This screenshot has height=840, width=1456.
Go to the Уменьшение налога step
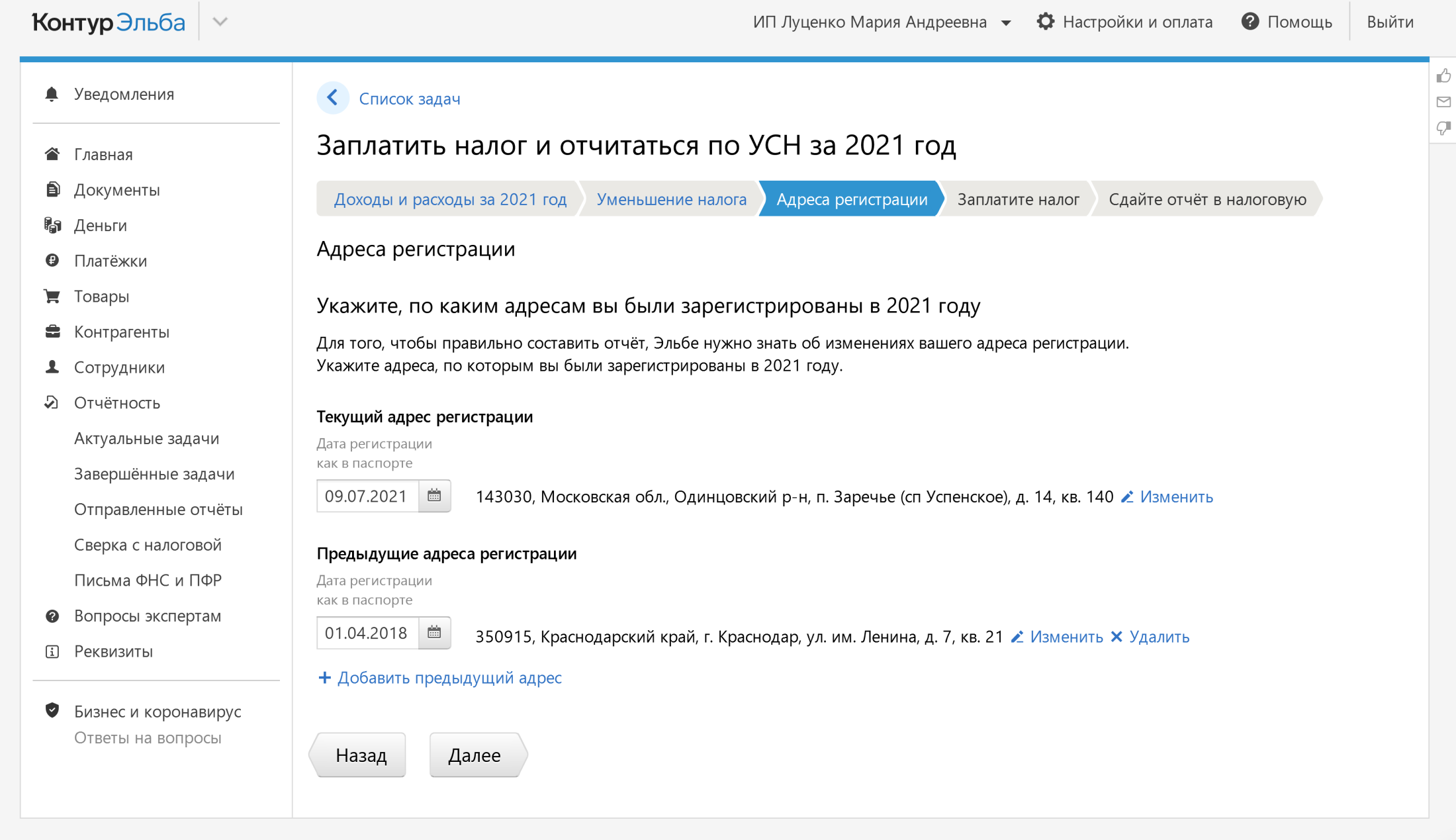[x=671, y=199]
